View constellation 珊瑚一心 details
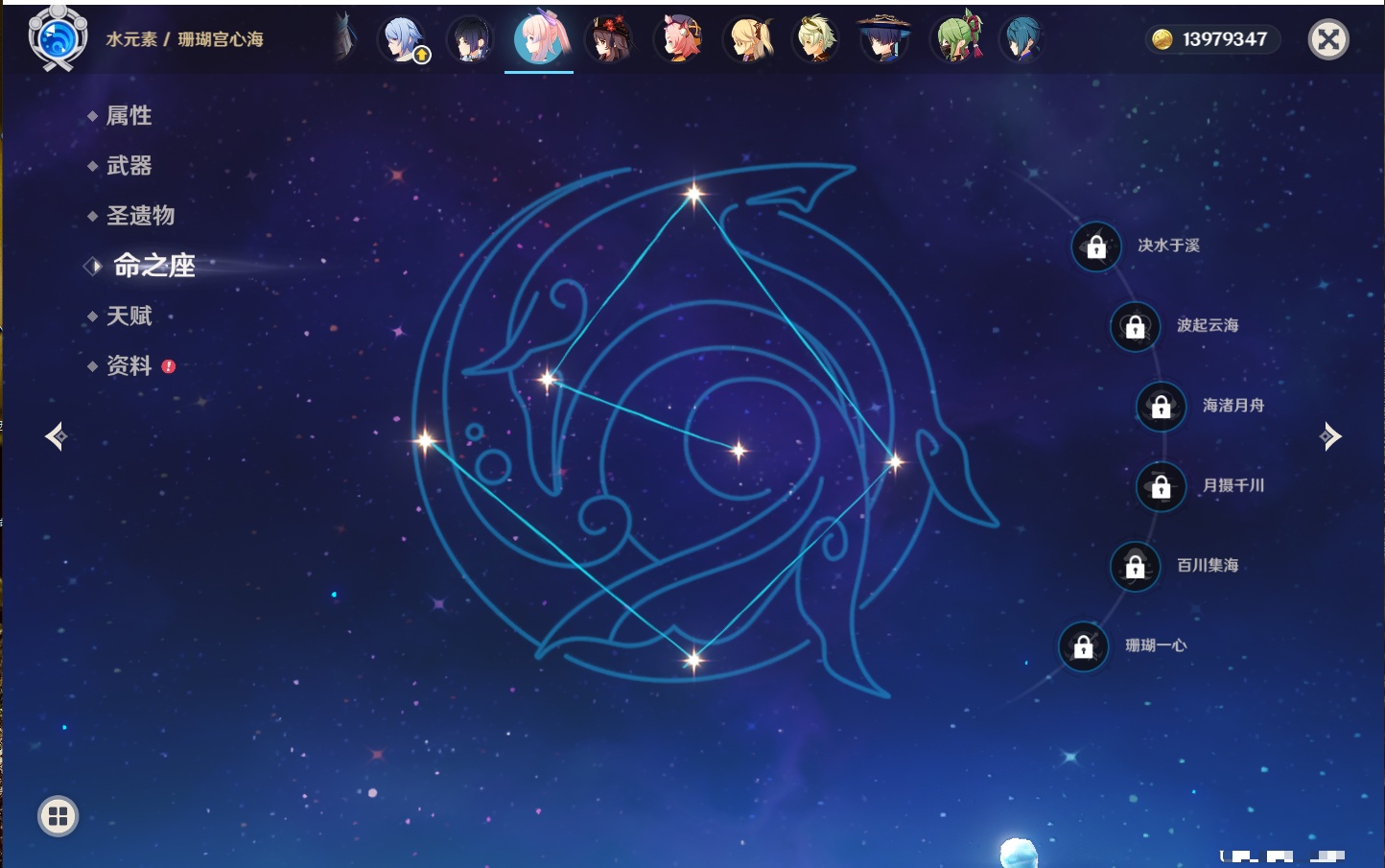 tap(1156, 645)
